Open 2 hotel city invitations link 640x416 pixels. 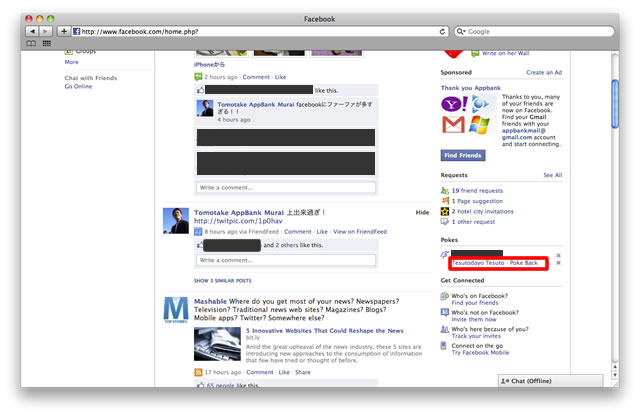pyautogui.click(x=482, y=211)
